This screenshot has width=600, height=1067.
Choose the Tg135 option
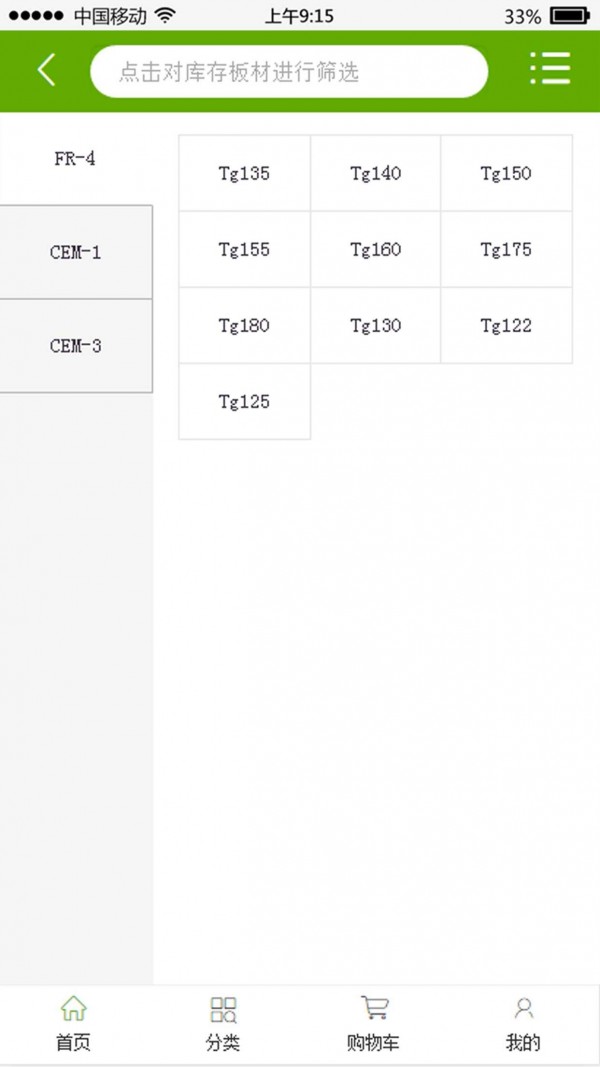tap(244, 173)
